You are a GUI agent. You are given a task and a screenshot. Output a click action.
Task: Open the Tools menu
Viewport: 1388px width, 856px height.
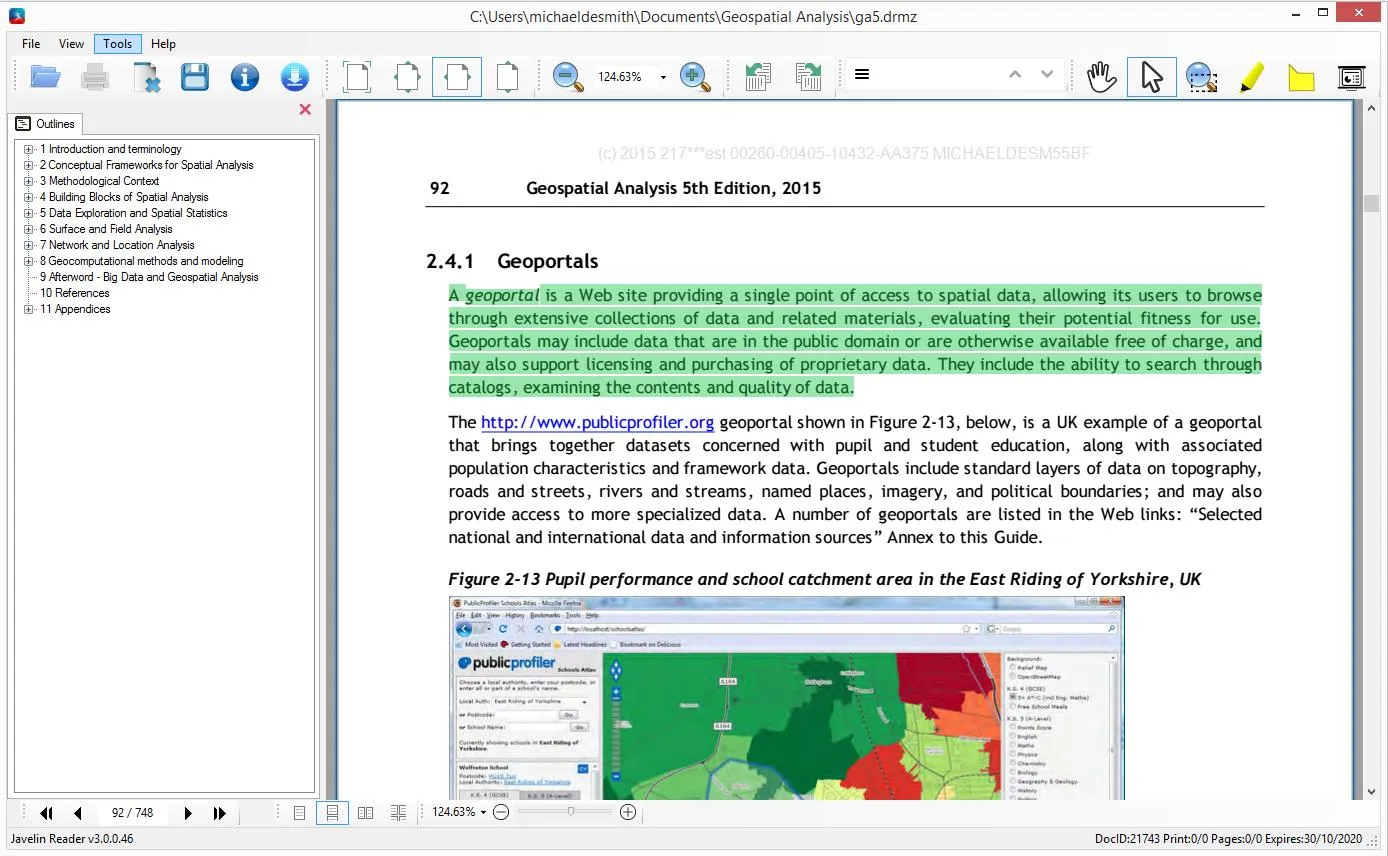pyautogui.click(x=117, y=43)
